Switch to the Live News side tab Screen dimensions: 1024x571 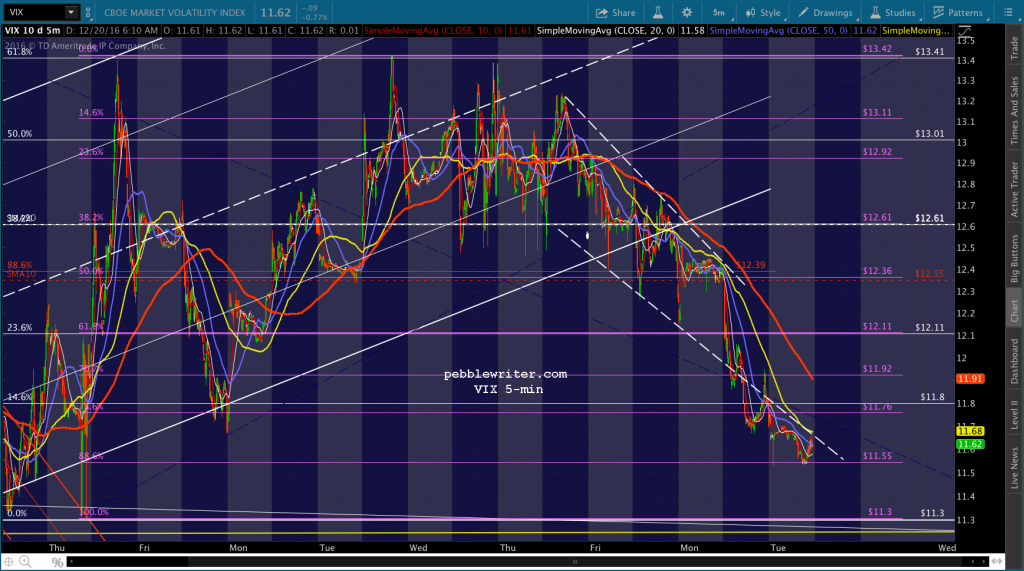pos(1014,467)
